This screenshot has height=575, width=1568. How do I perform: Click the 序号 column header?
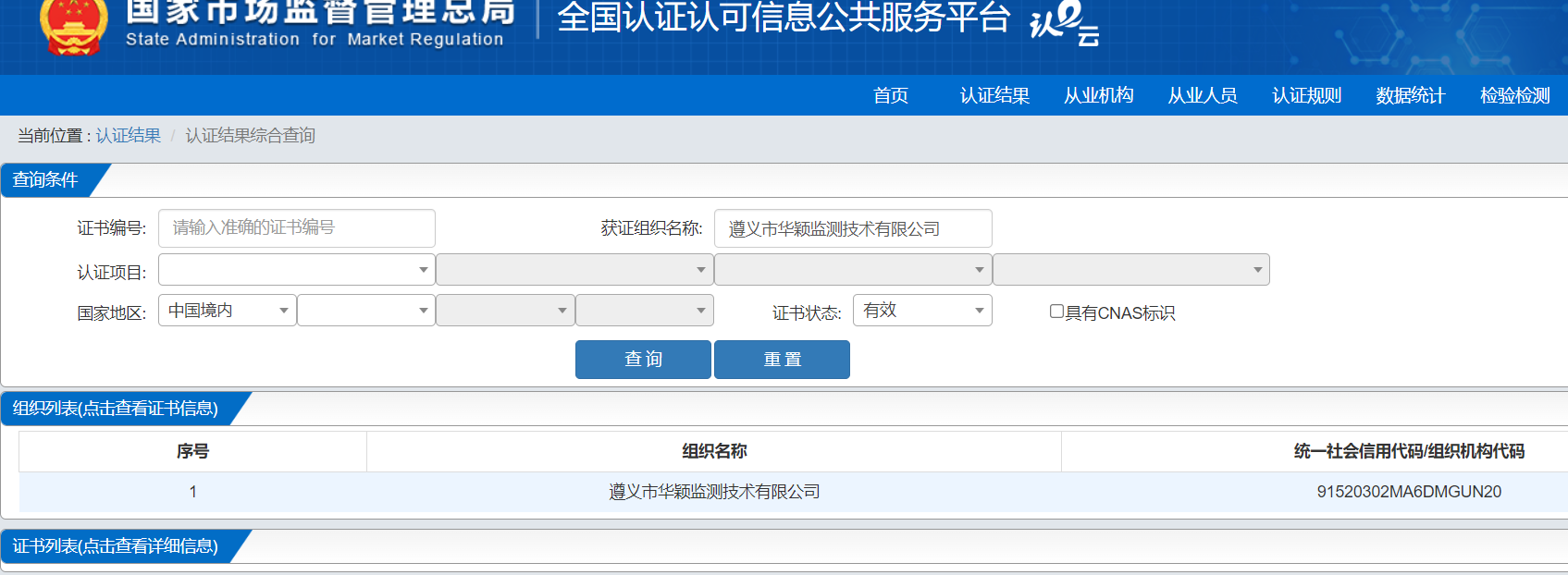[192, 451]
